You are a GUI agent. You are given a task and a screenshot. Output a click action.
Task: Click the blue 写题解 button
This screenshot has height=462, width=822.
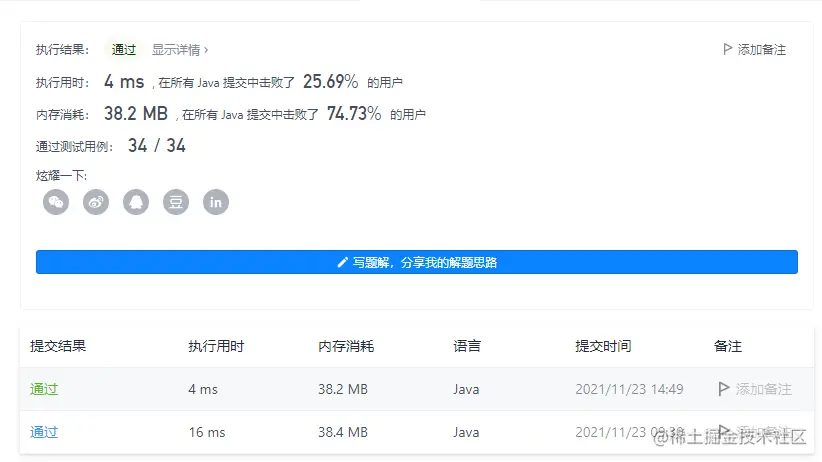coord(417,262)
